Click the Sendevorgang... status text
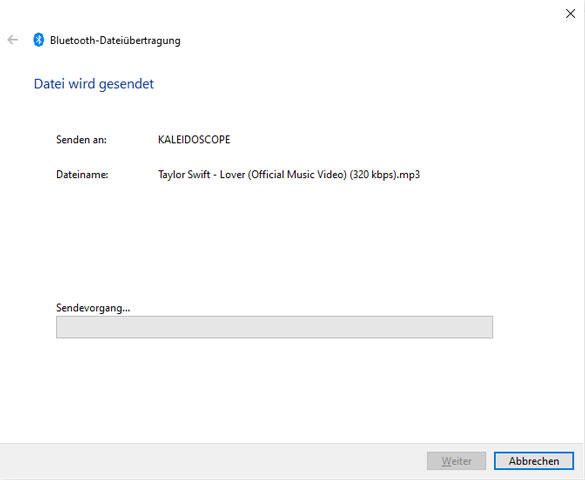585x480 pixels. coord(93,308)
